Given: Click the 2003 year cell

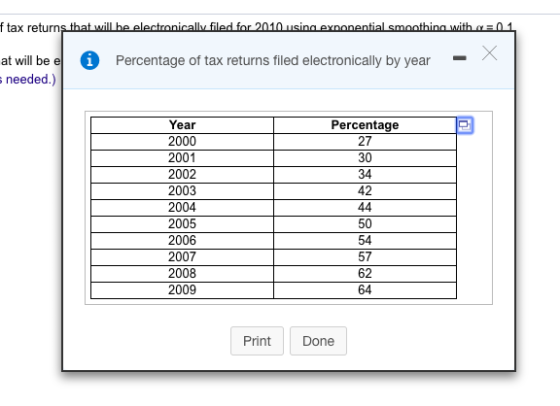Looking at the screenshot, I should click(182, 191).
